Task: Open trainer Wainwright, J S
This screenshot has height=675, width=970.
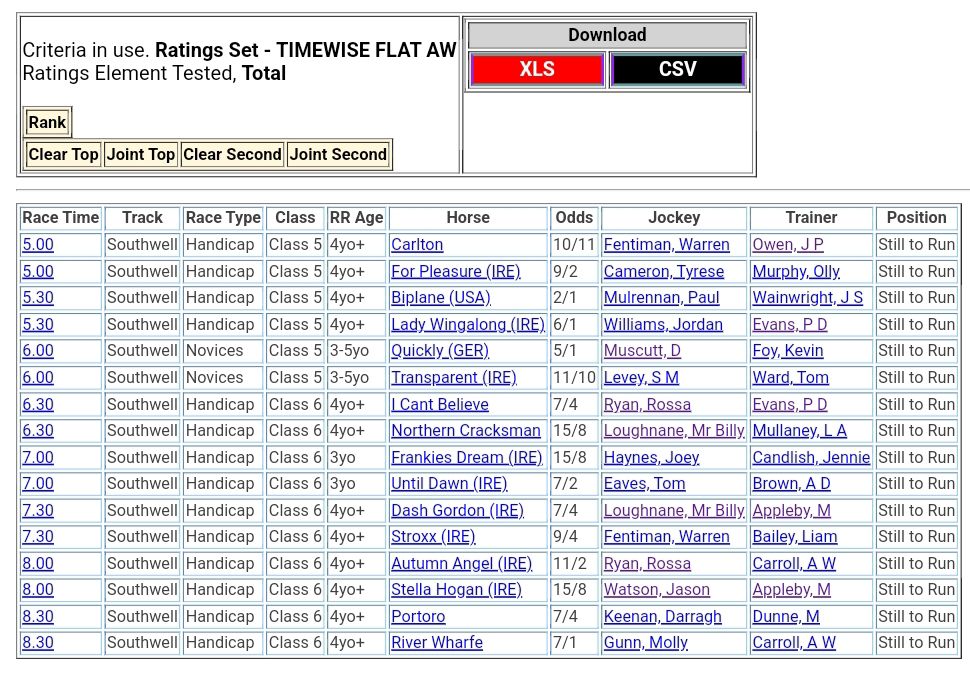Action: click(x=807, y=298)
